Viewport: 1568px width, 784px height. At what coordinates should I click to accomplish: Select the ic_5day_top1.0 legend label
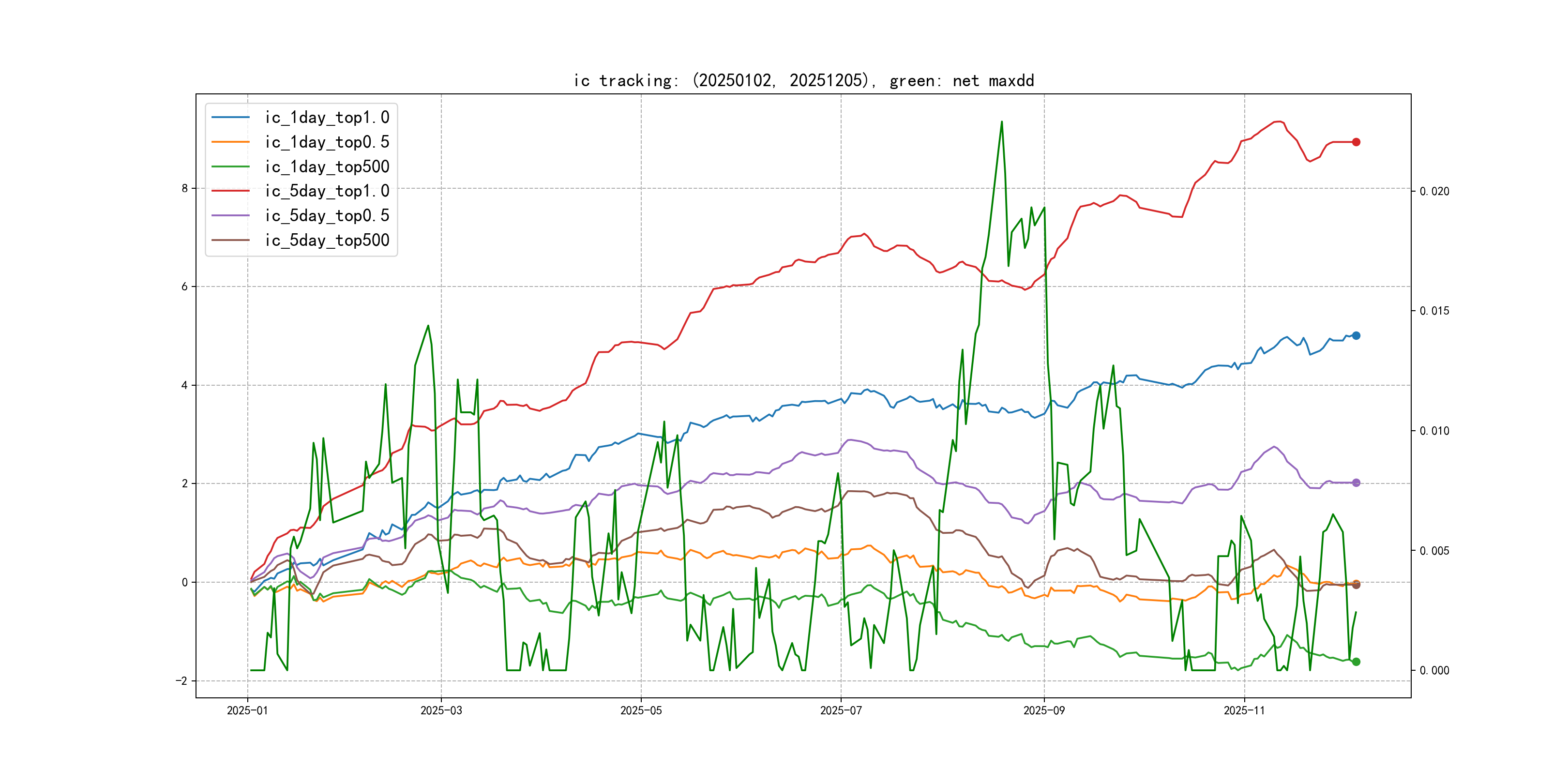pos(327,191)
